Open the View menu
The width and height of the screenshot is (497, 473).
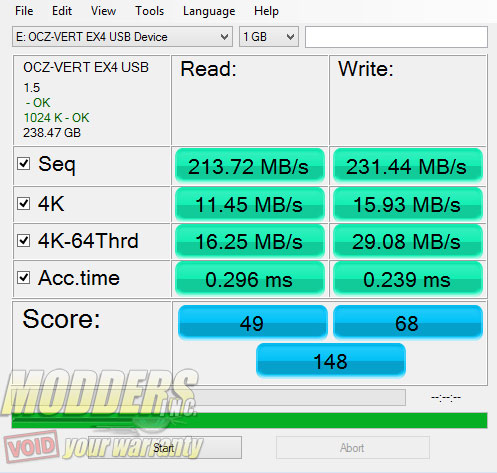pyautogui.click(x=103, y=11)
